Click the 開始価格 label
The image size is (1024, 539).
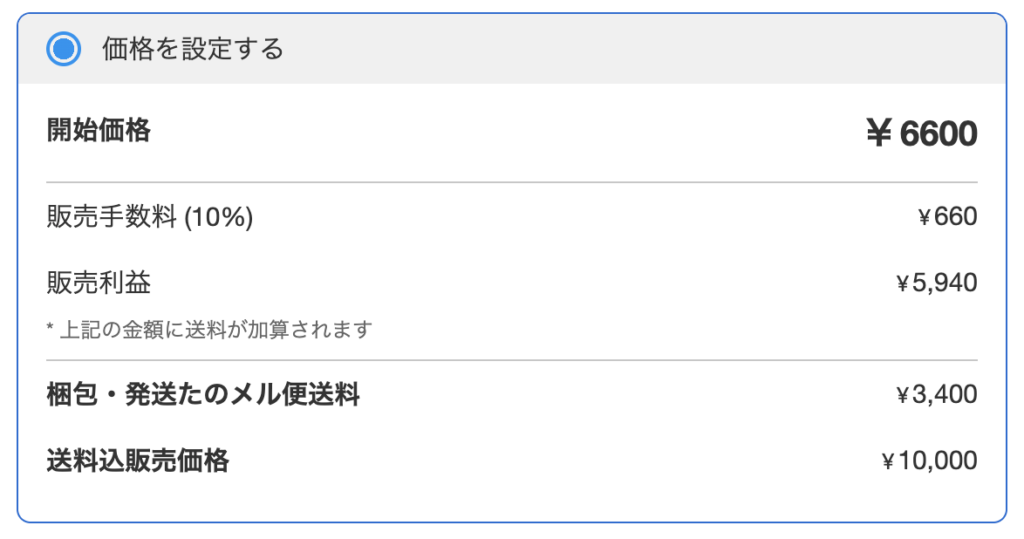pos(99,130)
